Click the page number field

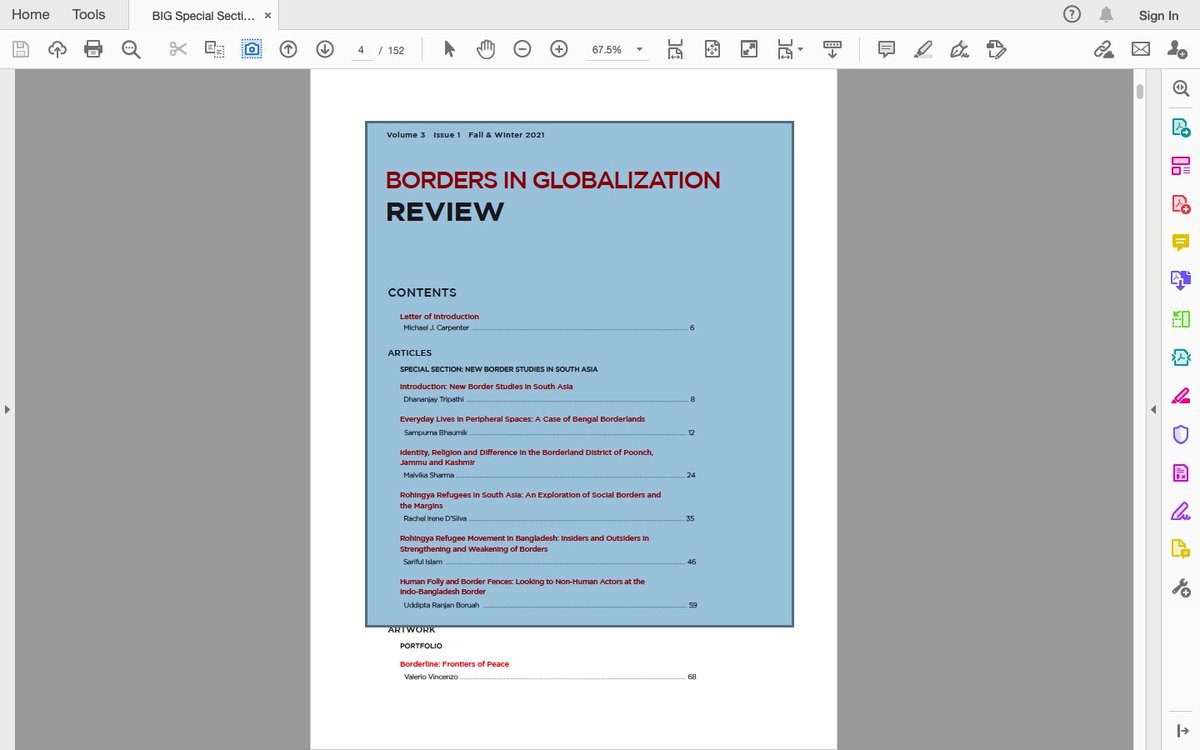pyautogui.click(x=360, y=49)
